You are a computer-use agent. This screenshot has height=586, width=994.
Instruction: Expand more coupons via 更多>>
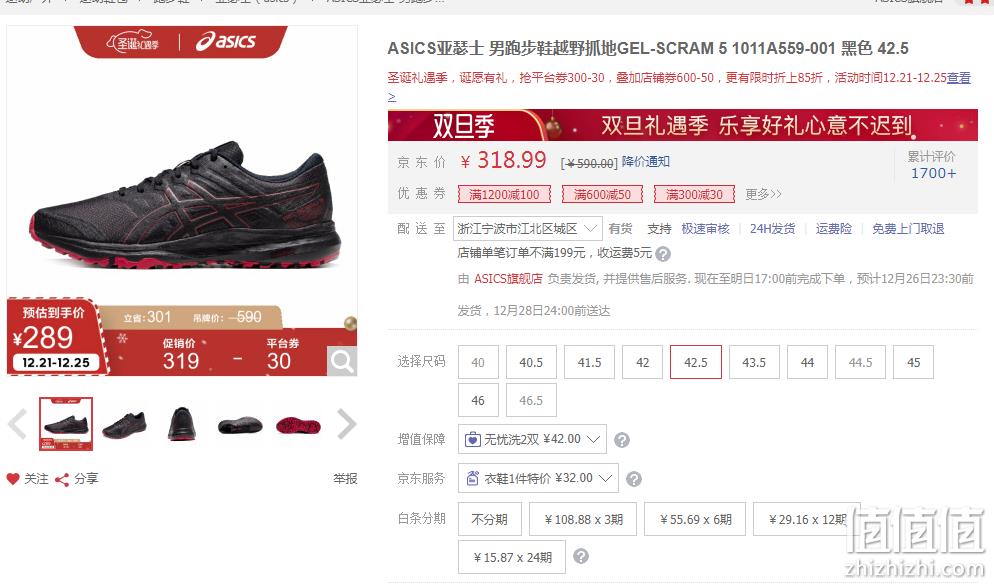[x=763, y=194]
